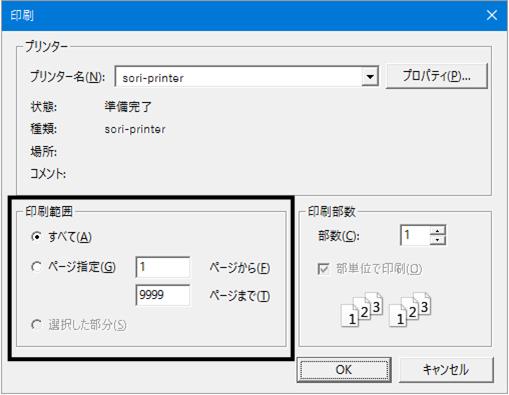Viewport: 509px width, 395px height.
Task: Click the 部数 copies input field
Action: [x=415, y=235]
